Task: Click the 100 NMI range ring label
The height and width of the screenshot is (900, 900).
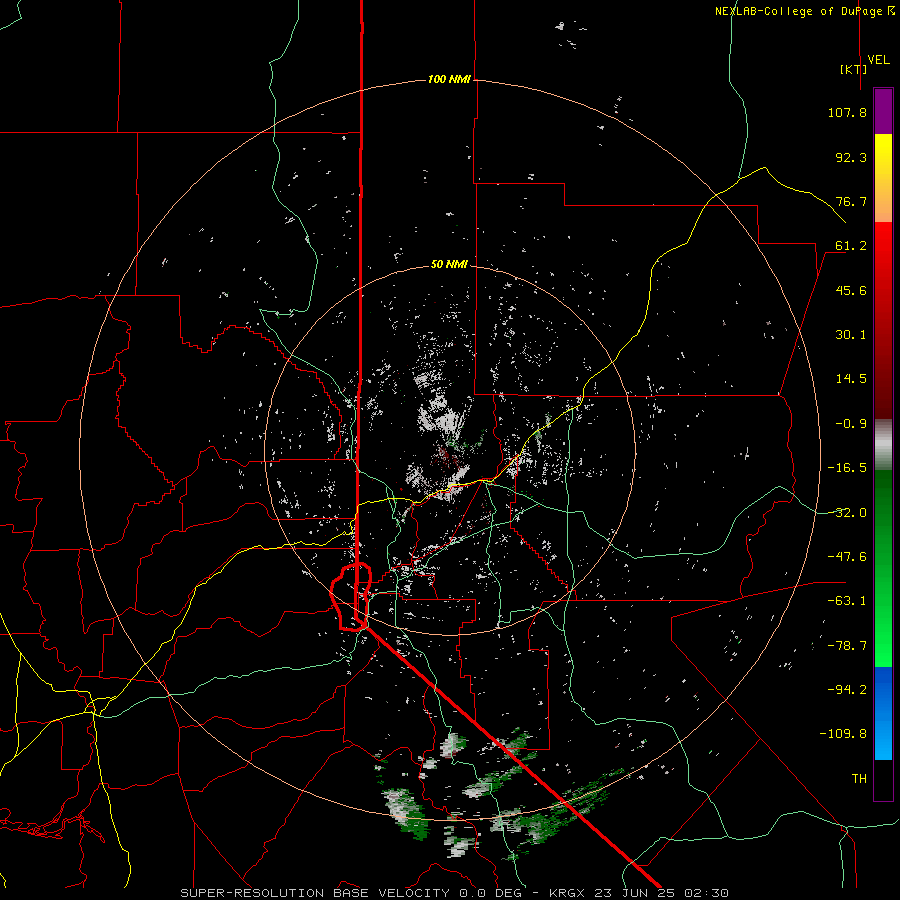Action: pyautogui.click(x=449, y=79)
